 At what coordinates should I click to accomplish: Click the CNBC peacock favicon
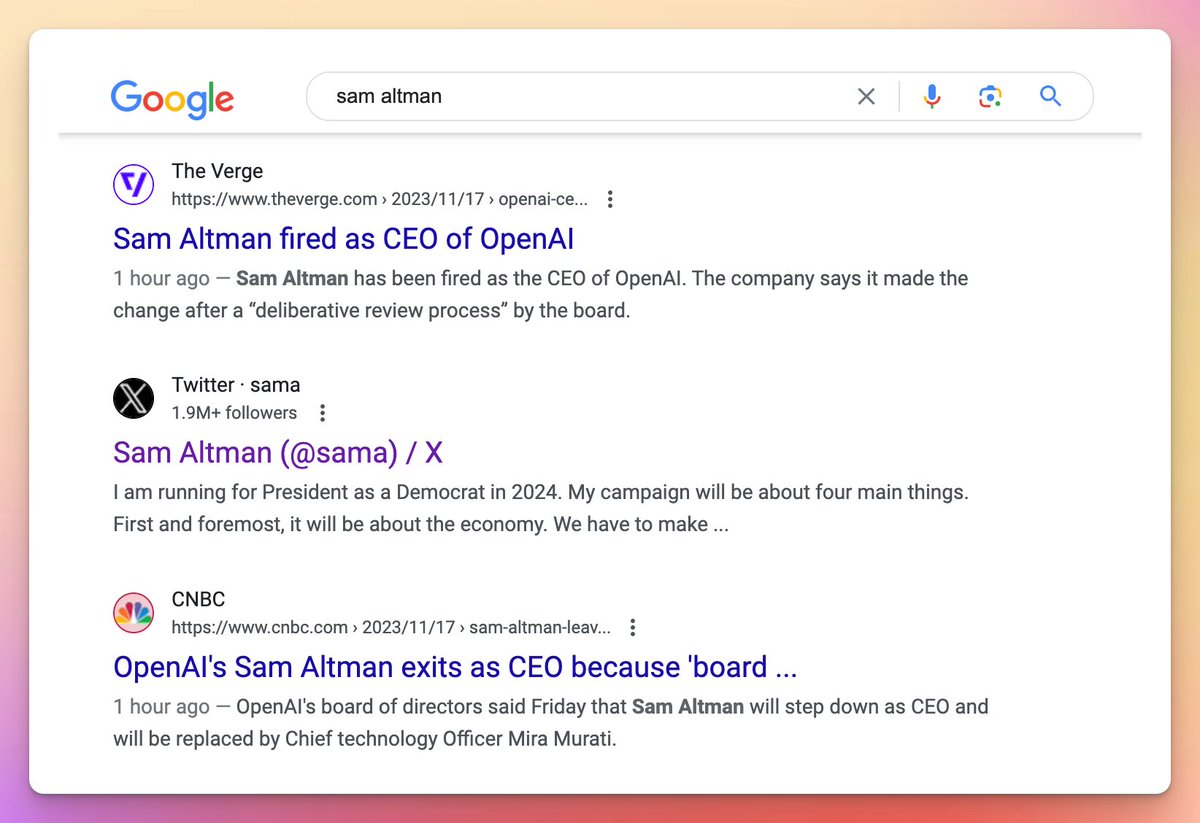pyautogui.click(x=133, y=613)
